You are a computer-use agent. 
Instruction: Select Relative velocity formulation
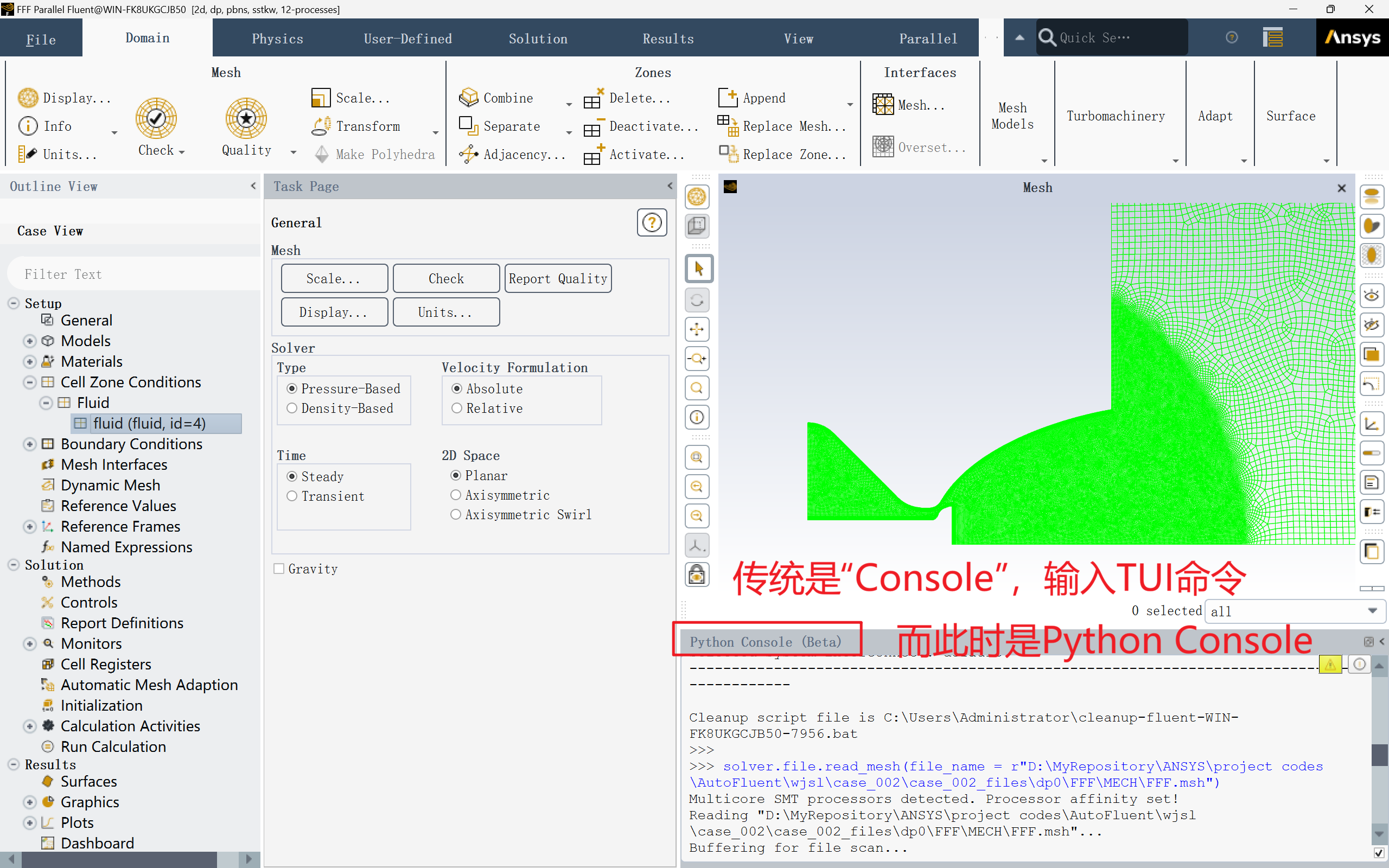pyautogui.click(x=457, y=409)
